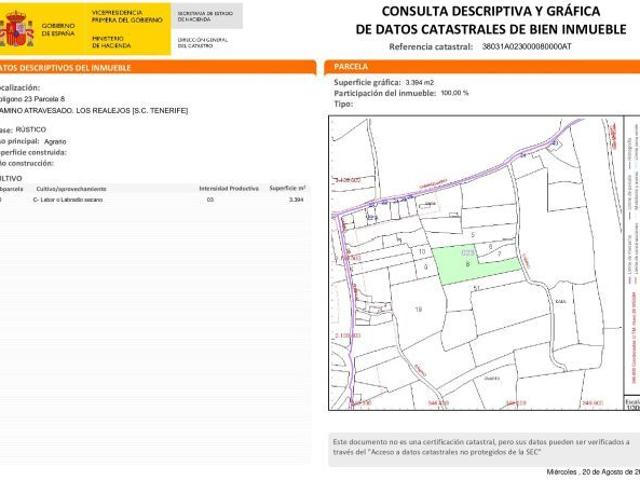Click the reference number 38031A023000080000AT
This screenshot has height=480, width=640.
[x=527, y=47]
